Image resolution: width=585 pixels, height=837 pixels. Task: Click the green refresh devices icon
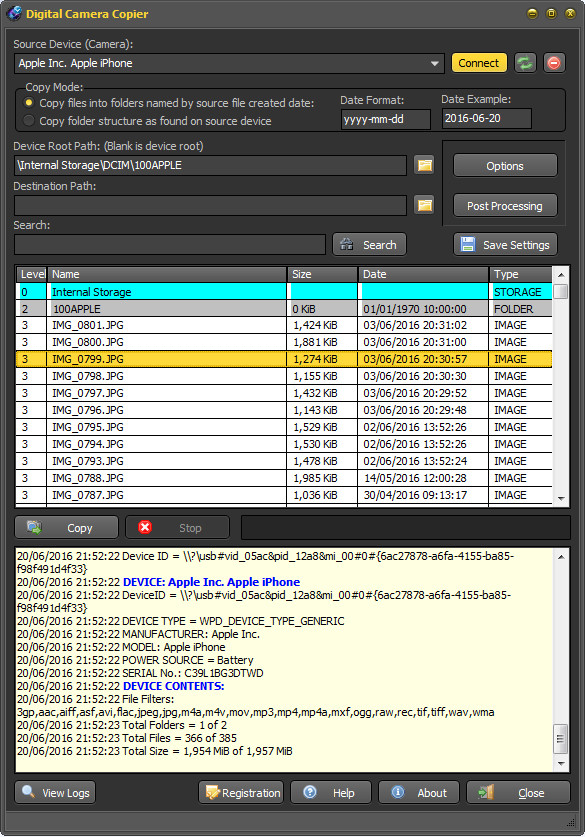pos(525,63)
